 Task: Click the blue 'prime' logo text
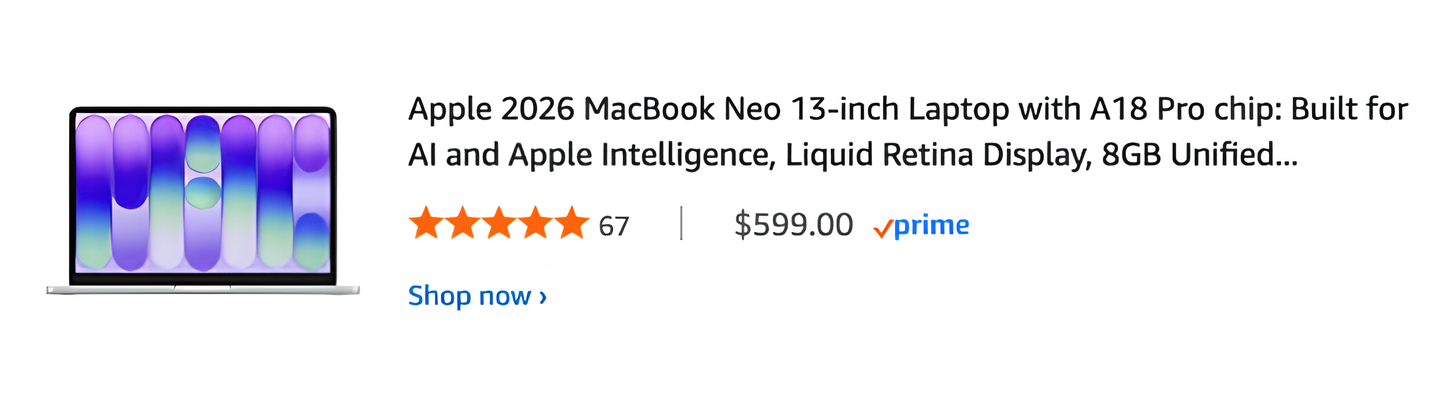[932, 226]
